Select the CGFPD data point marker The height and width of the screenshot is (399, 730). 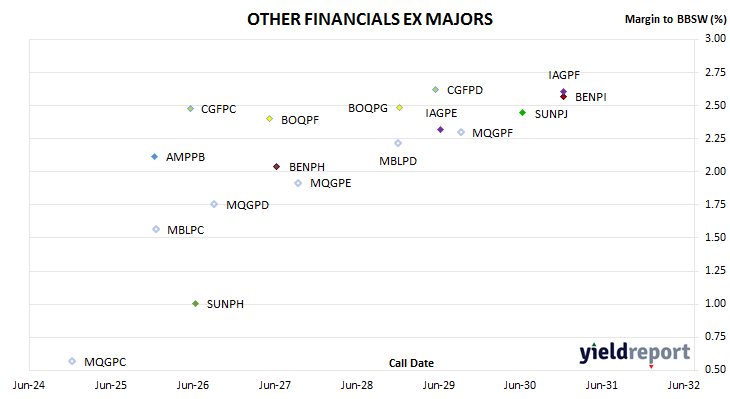tap(435, 89)
